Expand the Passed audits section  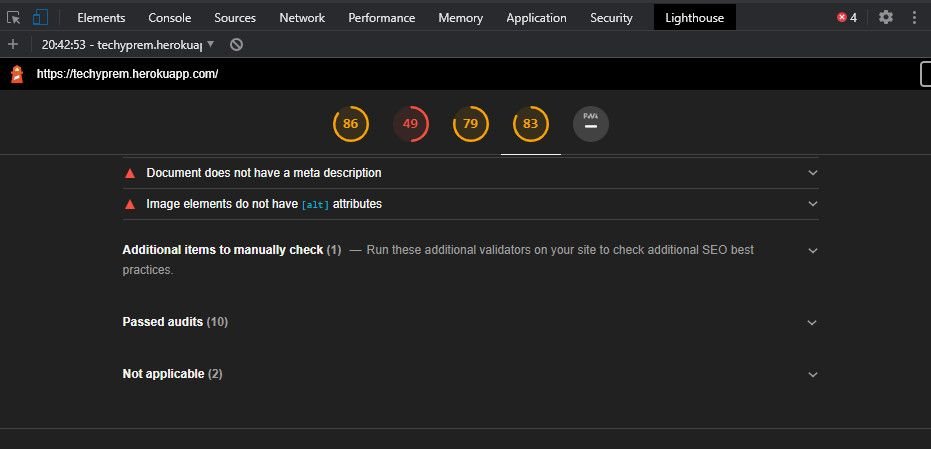tap(812, 323)
